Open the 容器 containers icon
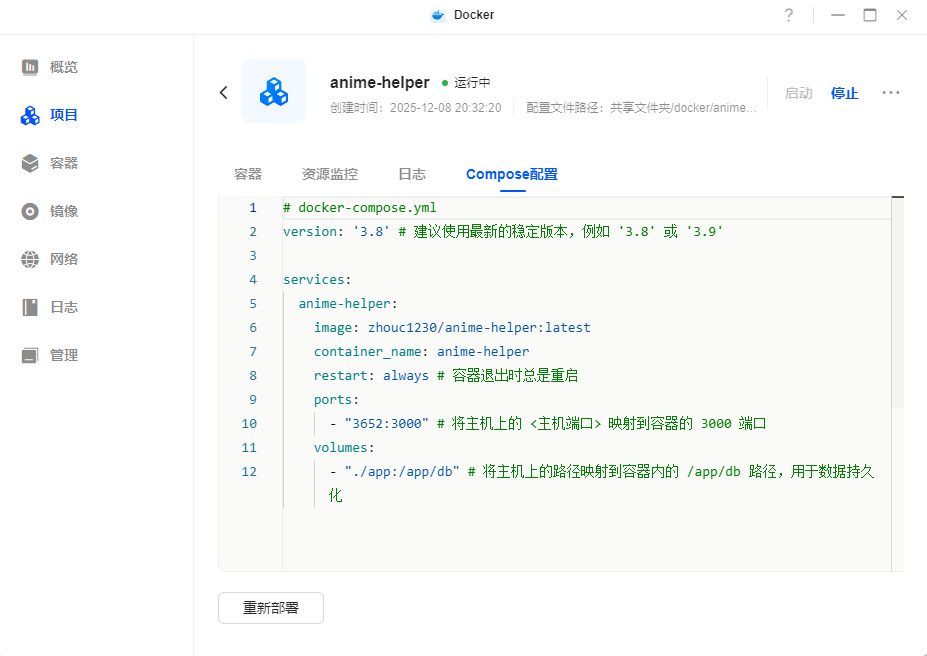This screenshot has width=927, height=656. point(30,163)
